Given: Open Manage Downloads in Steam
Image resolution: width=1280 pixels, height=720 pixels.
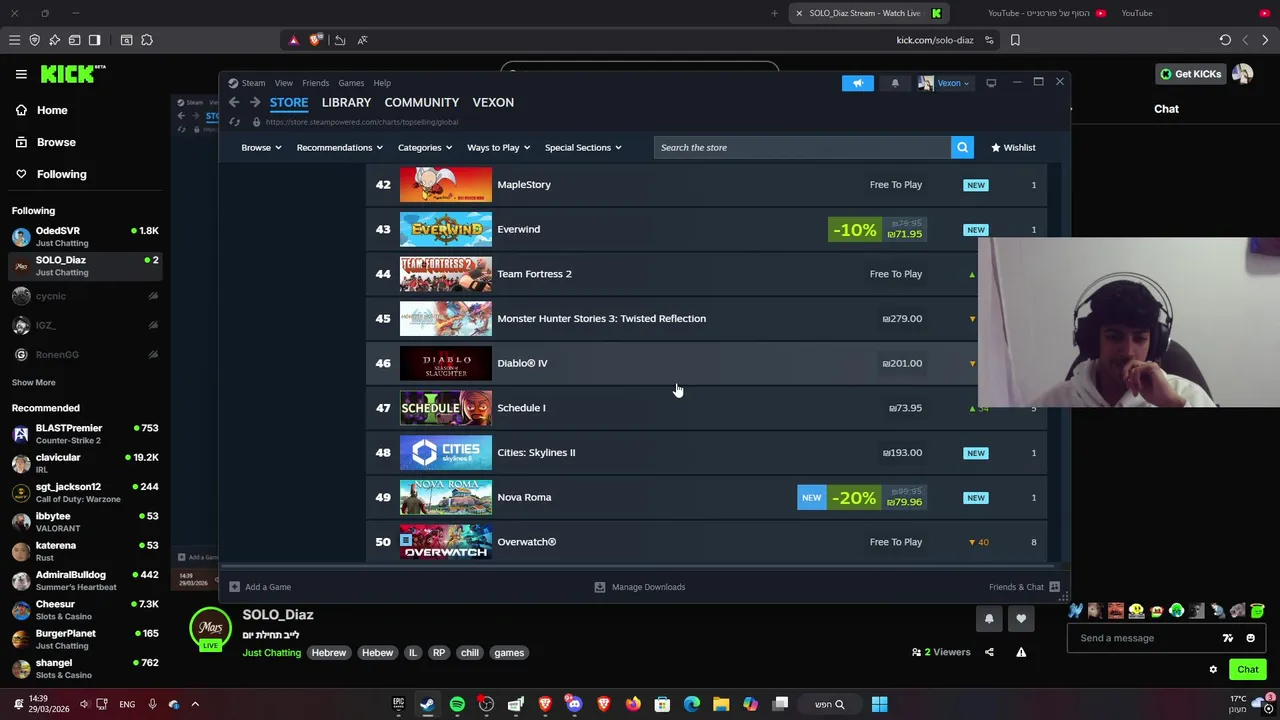Looking at the screenshot, I should click(x=640, y=587).
